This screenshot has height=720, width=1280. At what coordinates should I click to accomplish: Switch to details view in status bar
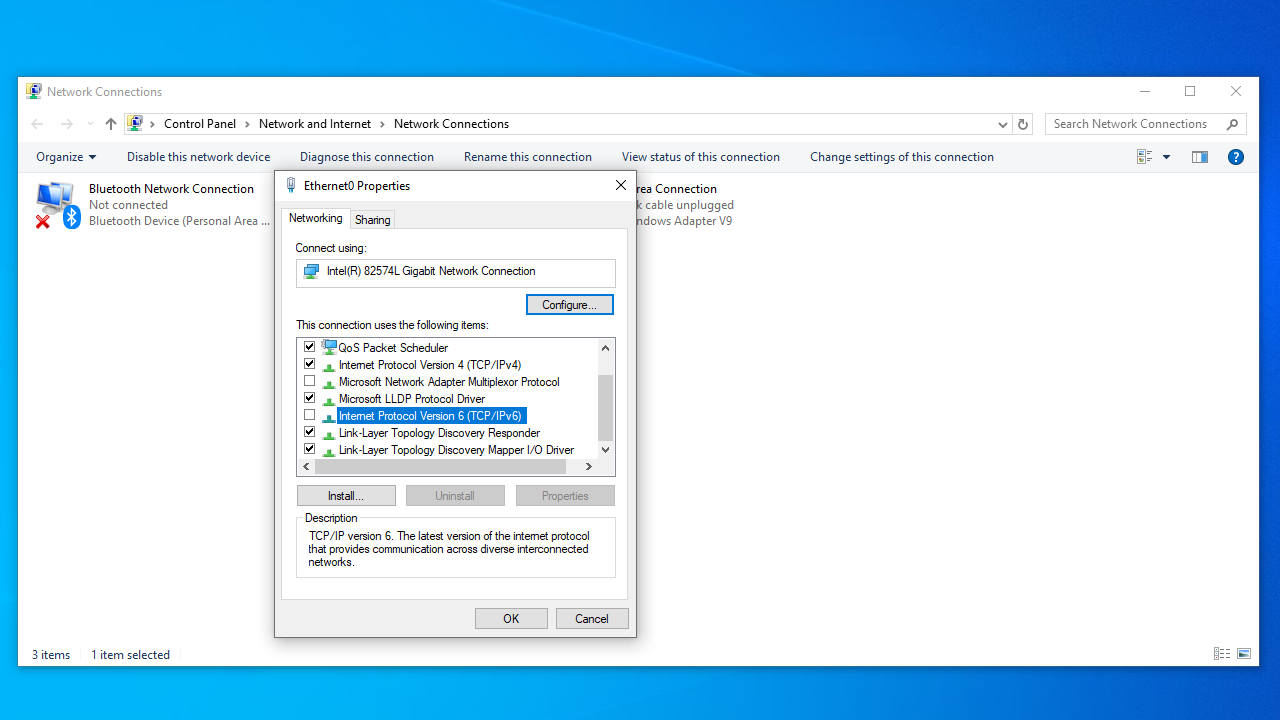(1222, 654)
